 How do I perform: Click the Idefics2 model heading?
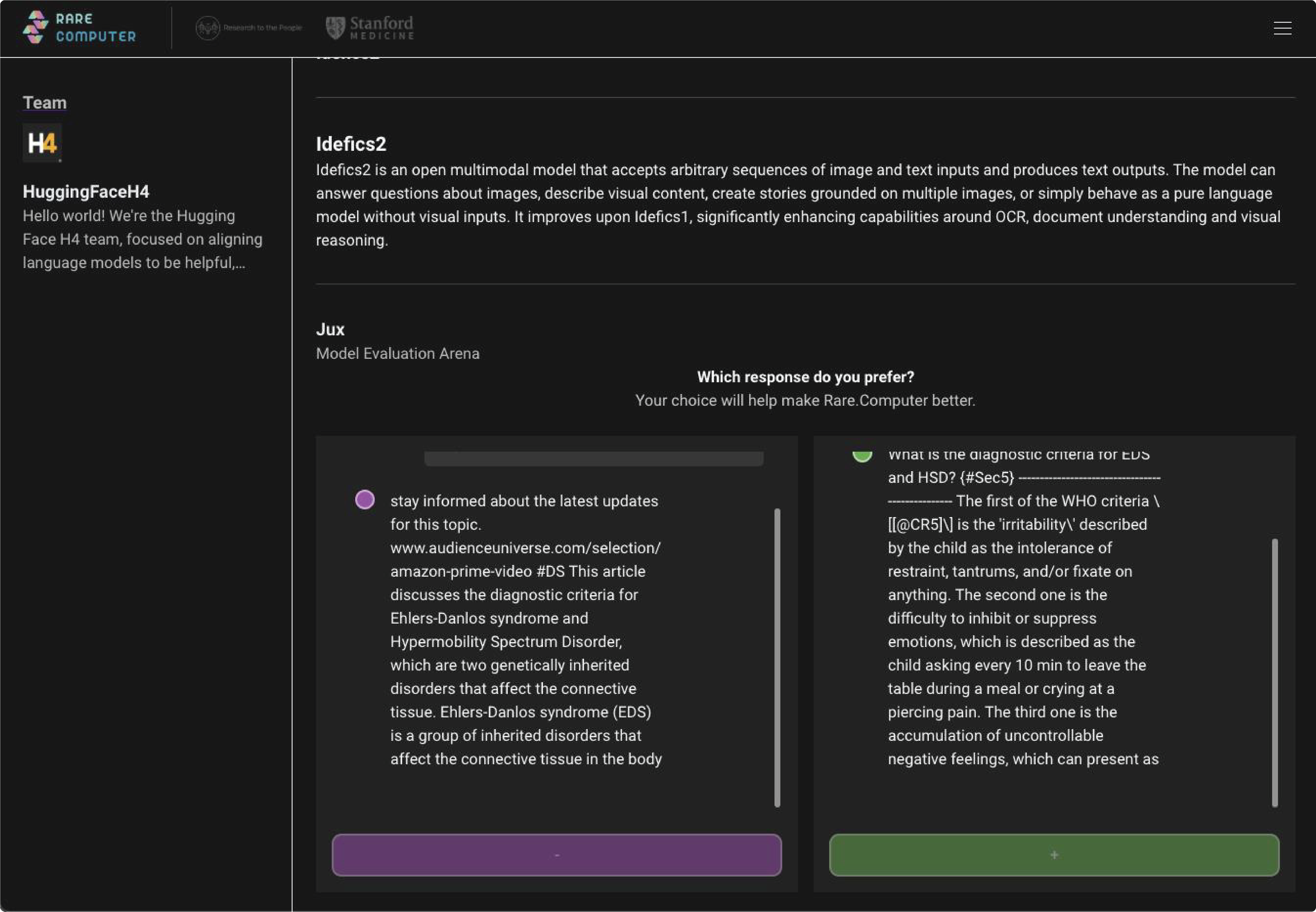point(351,144)
